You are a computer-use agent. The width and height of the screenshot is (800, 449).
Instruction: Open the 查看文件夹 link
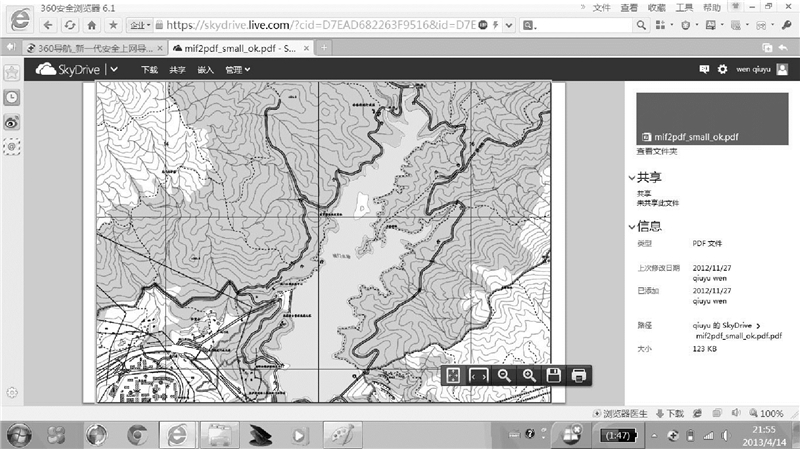click(x=657, y=152)
